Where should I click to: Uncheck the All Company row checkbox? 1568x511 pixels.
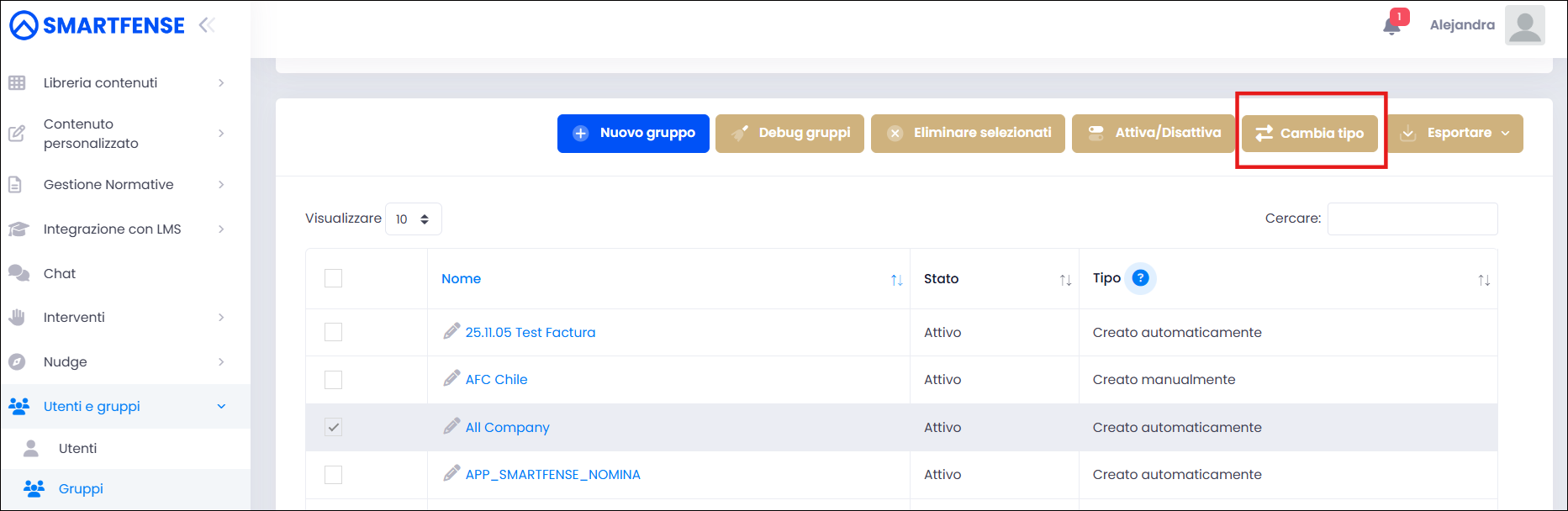(x=334, y=427)
